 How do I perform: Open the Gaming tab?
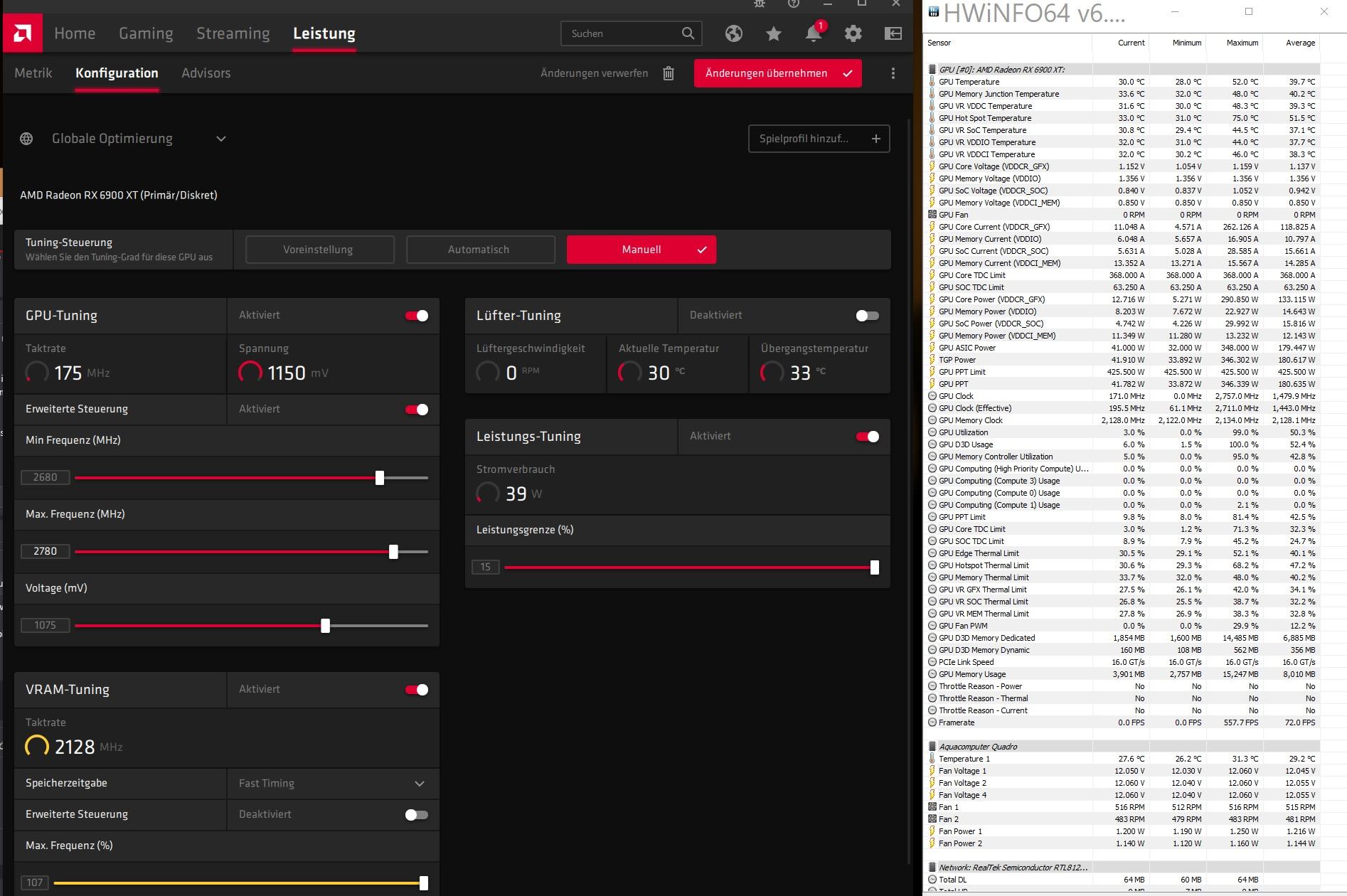tap(146, 33)
